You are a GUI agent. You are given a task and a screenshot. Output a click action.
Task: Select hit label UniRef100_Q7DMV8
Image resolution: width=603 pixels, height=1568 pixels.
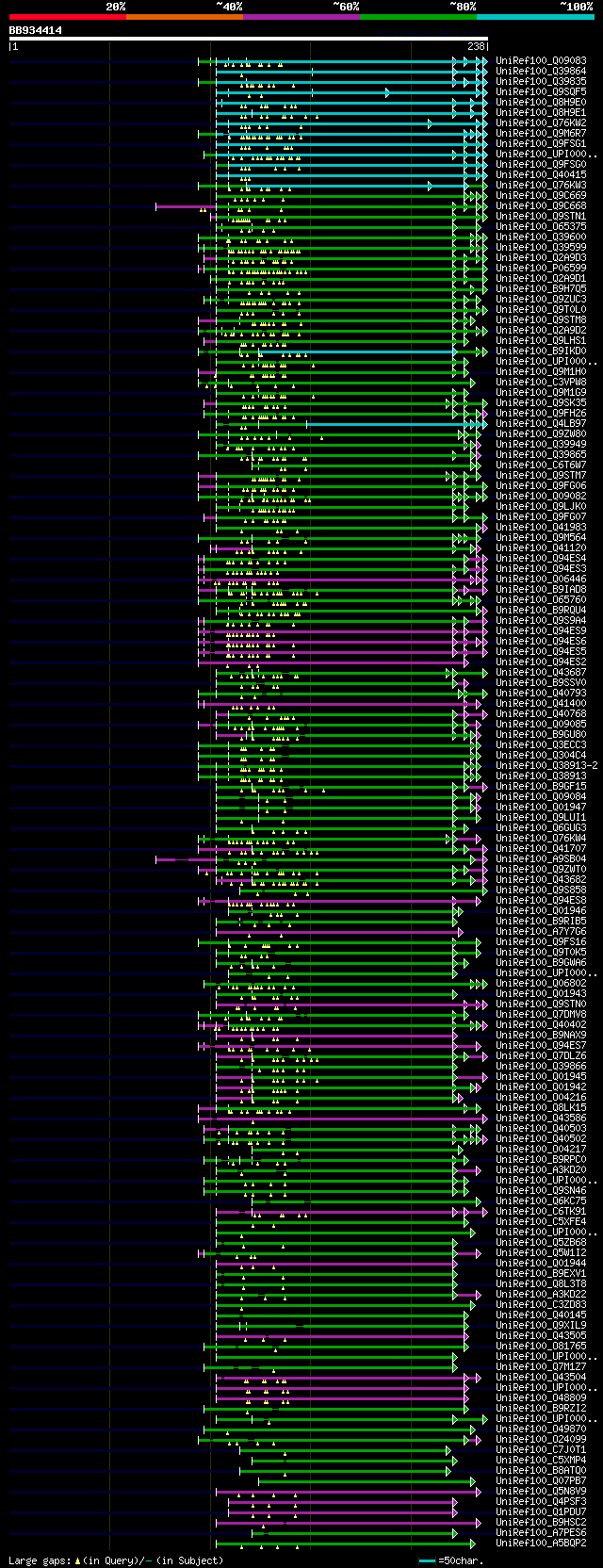pos(541,1014)
